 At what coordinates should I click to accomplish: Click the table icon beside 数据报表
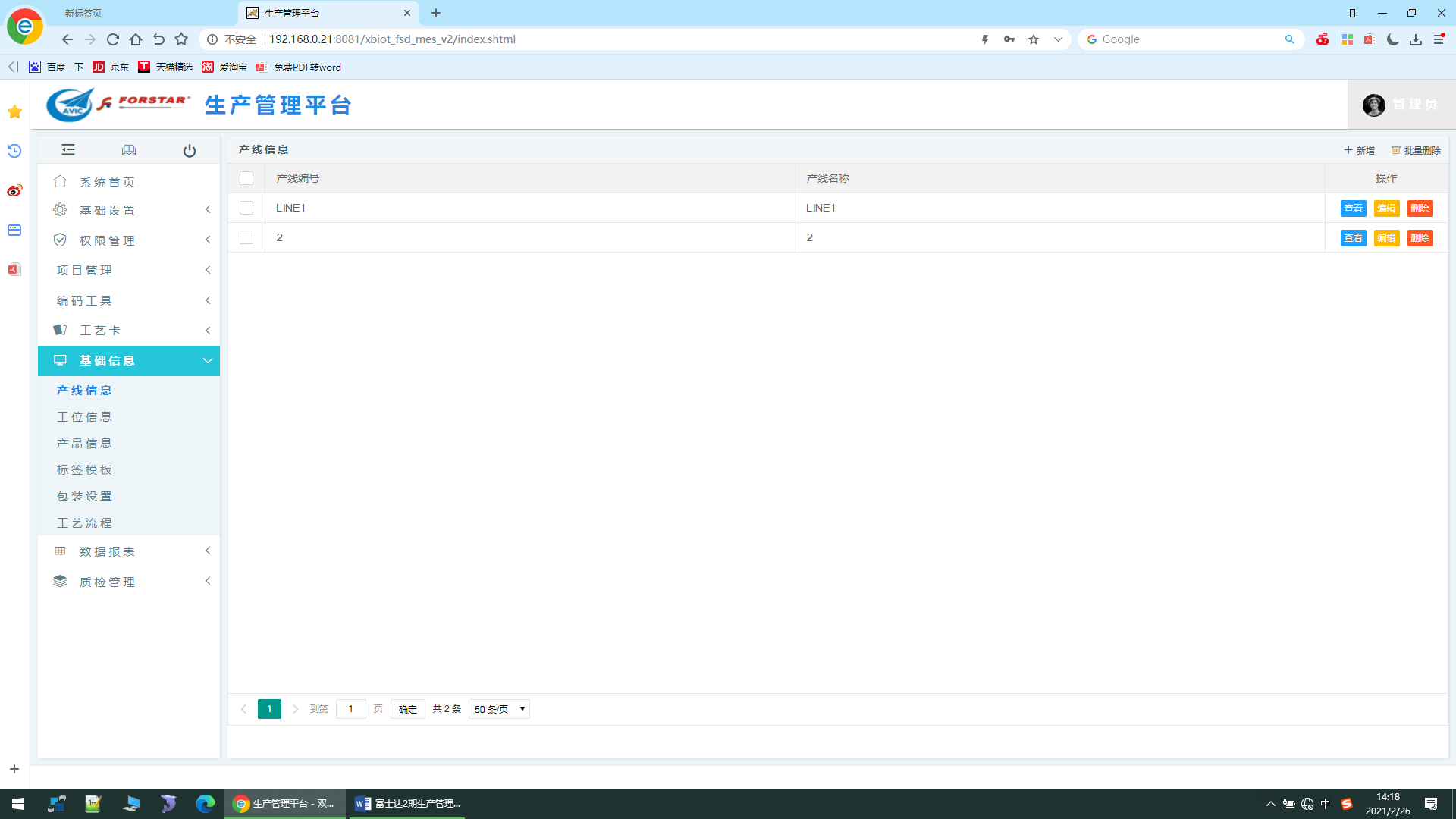click(60, 551)
